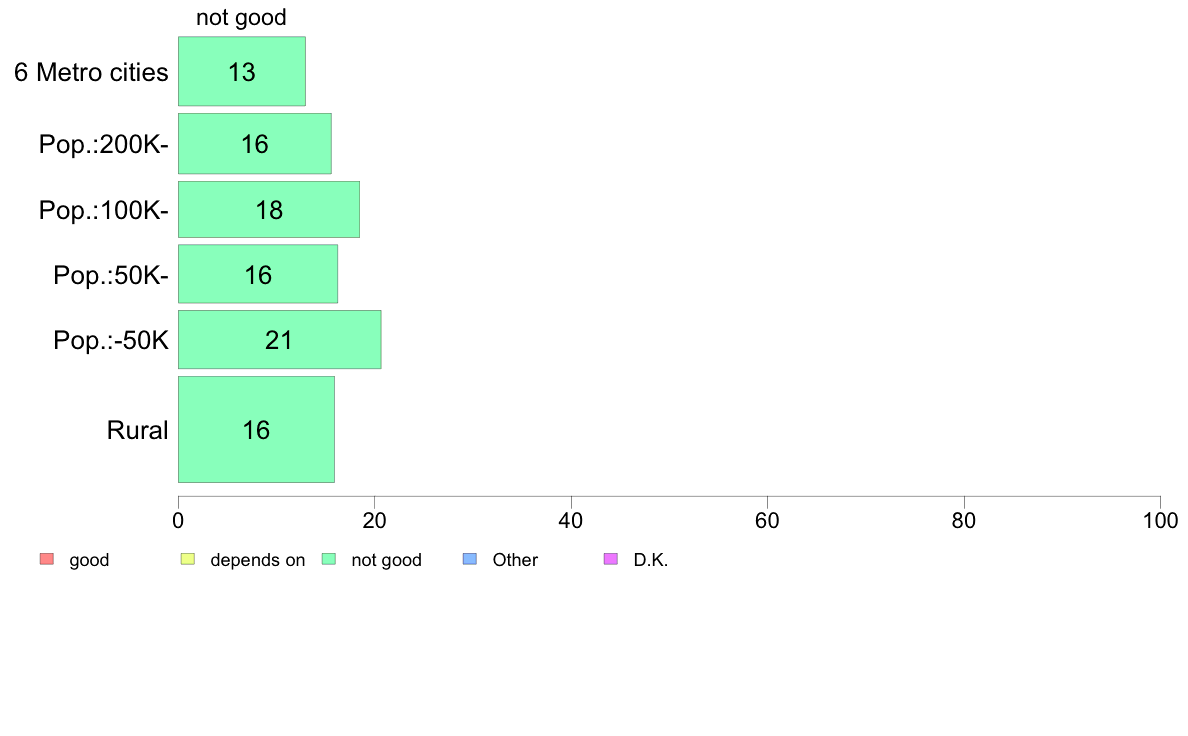Click the 'D.K.' legend text
Viewport: 1188px width, 736px height.
(651, 560)
